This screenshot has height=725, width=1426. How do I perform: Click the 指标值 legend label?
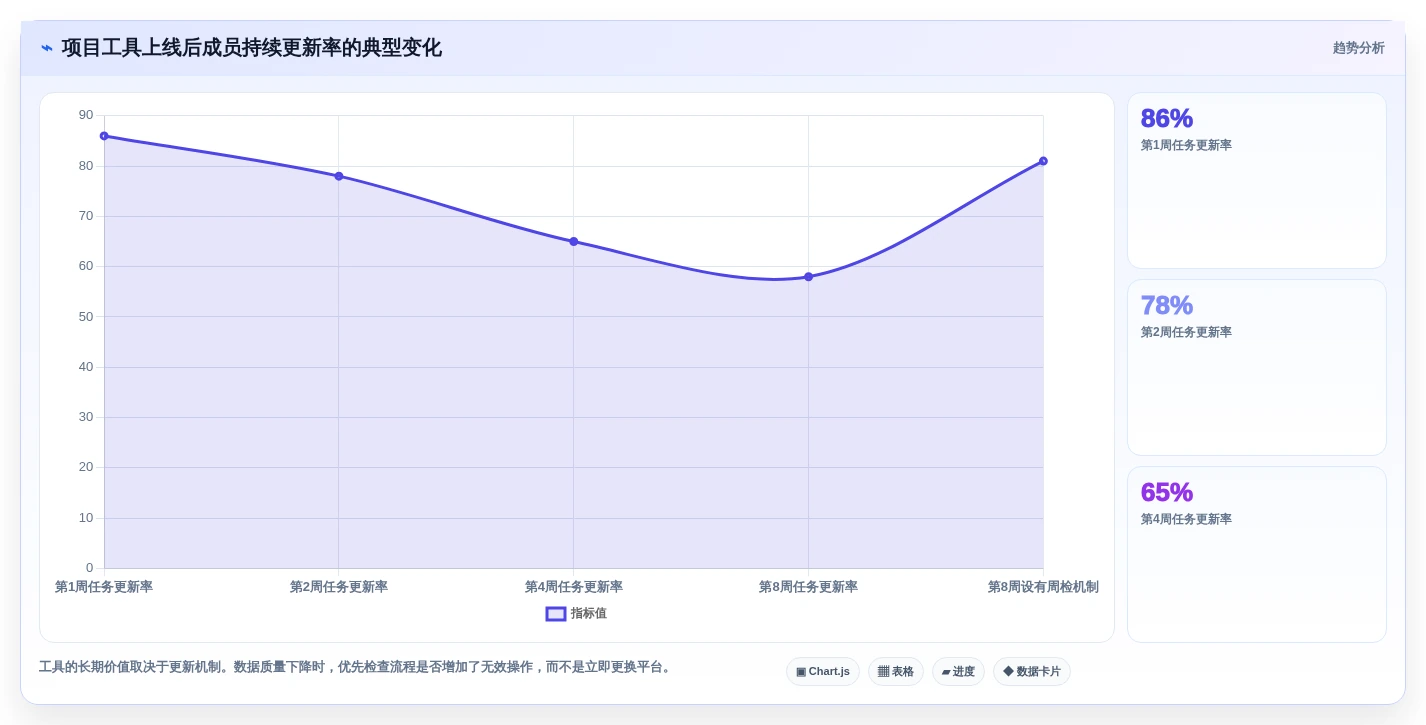[x=589, y=614]
